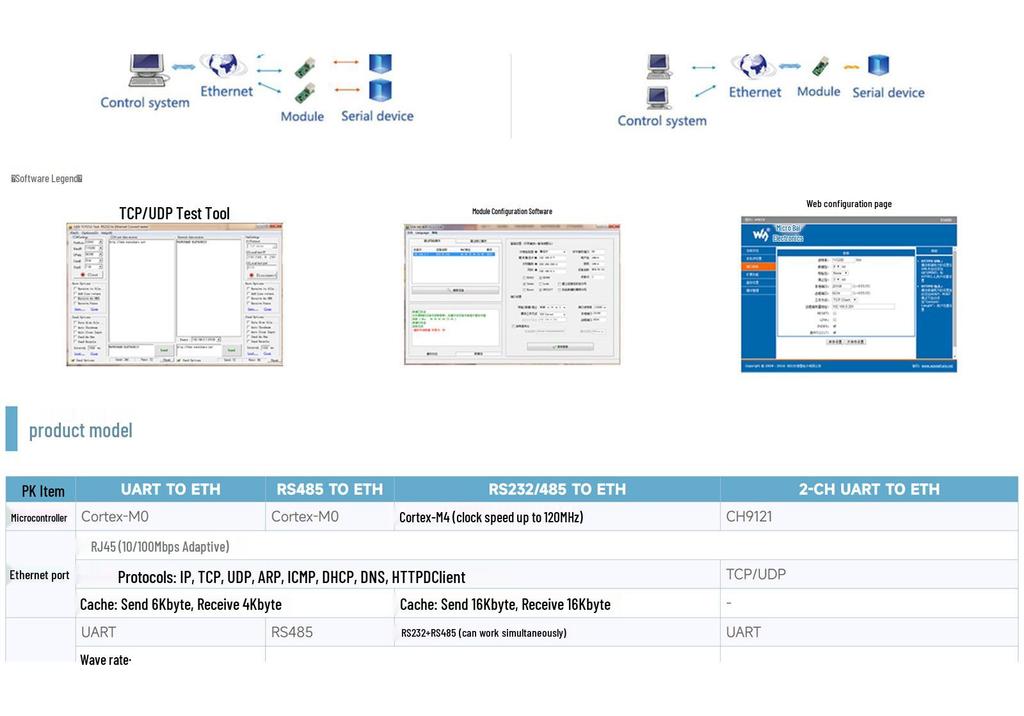Click the double arrow between computer and Ethernet globe
The height and width of the screenshot is (716, 1024).
pos(184,67)
